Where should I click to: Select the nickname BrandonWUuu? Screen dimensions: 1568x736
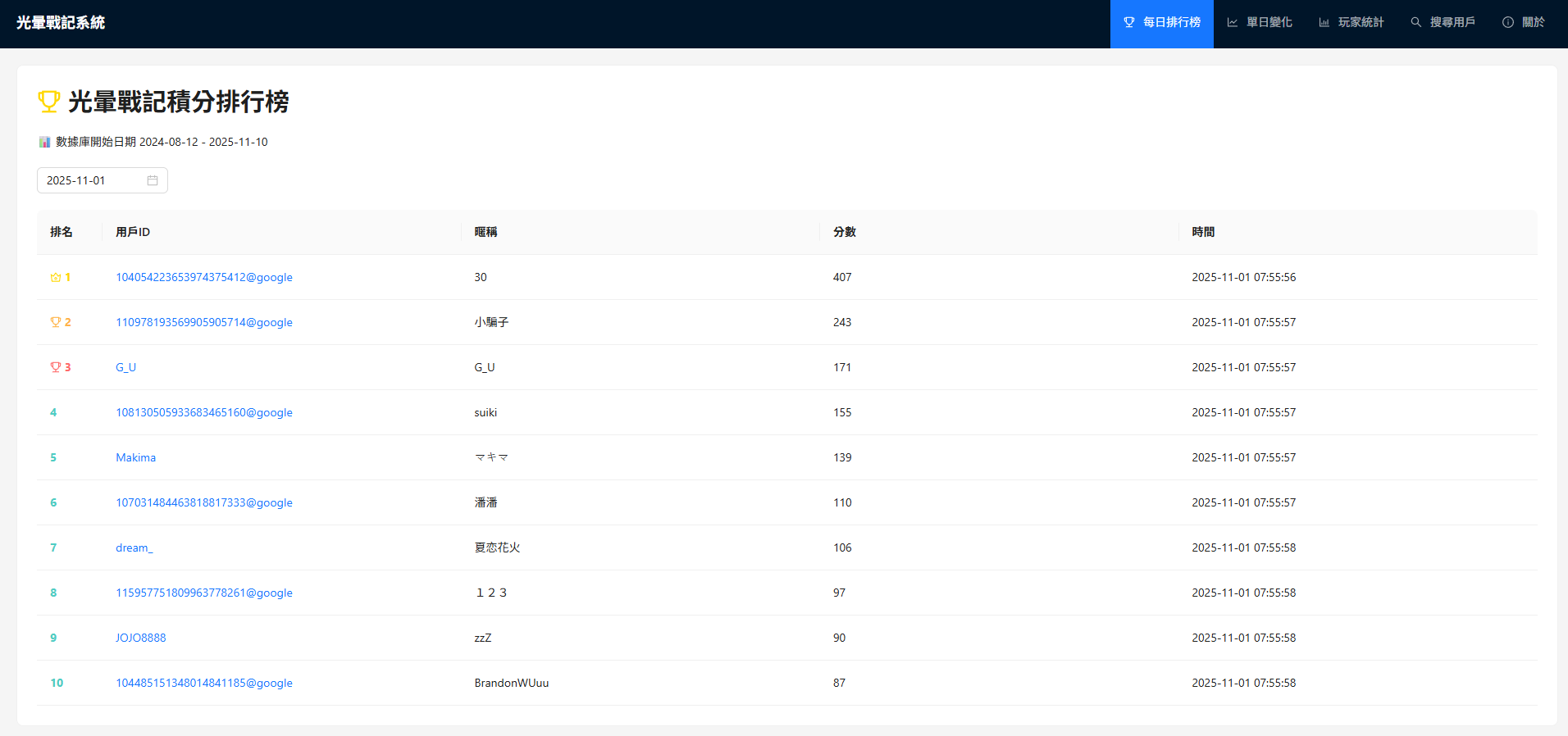tap(512, 683)
